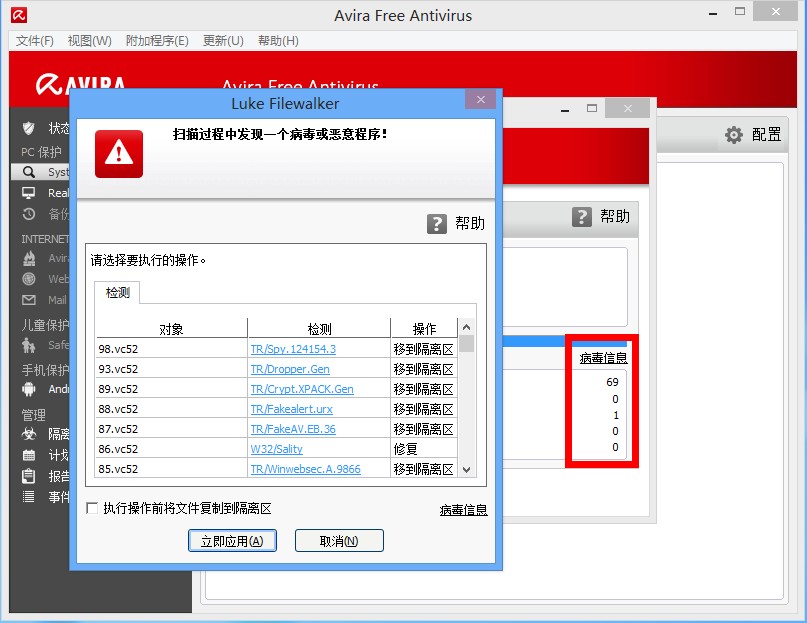Select the 检测 tab

[x=117, y=293]
